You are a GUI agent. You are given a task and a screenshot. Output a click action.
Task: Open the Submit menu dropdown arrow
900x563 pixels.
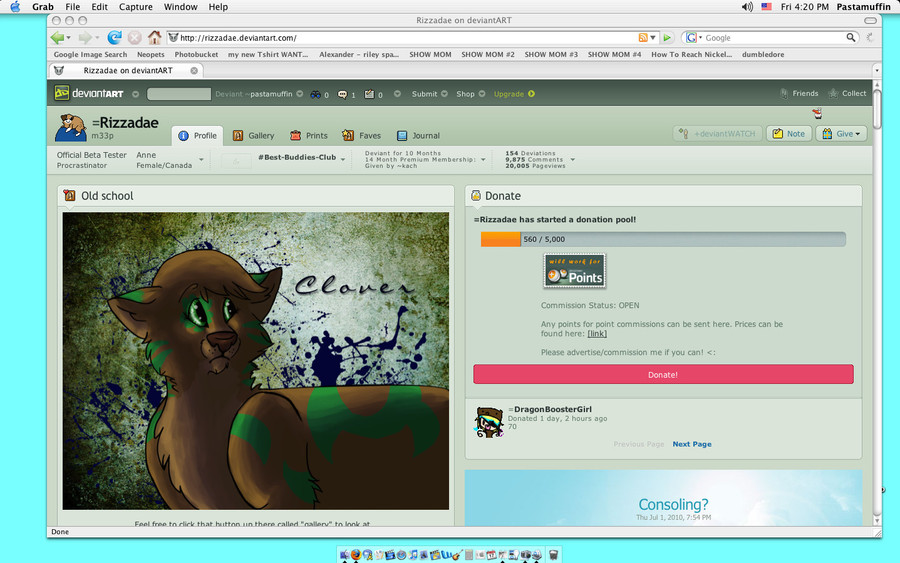(444, 94)
